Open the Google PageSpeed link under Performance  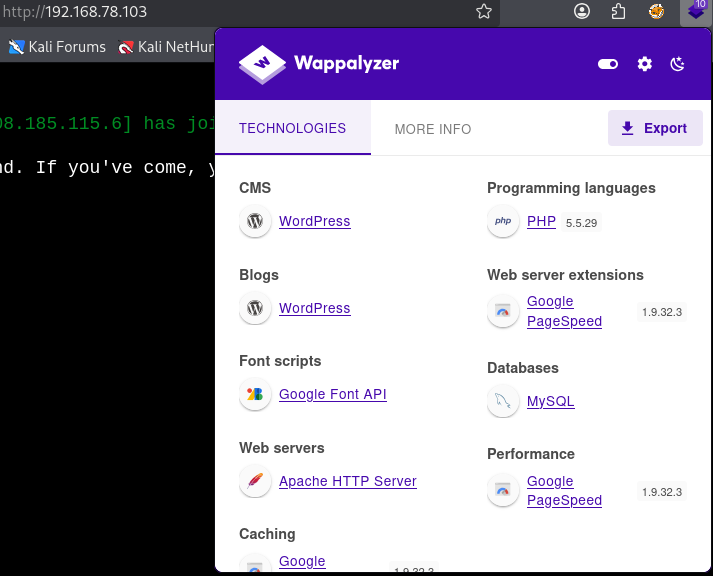coord(564,491)
